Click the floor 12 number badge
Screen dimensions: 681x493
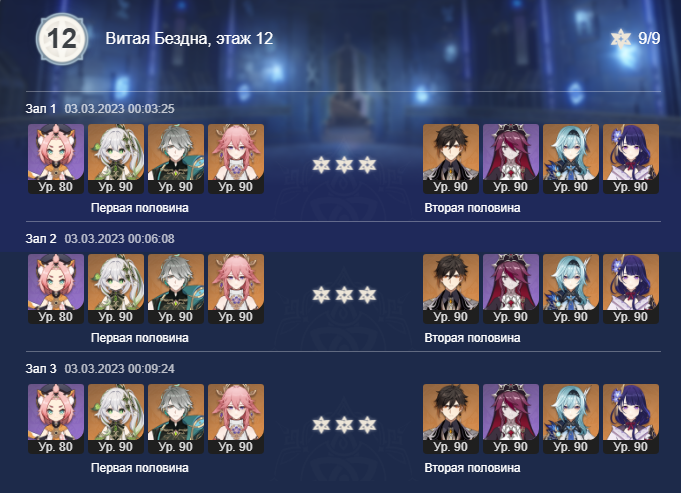(x=62, y=39)
